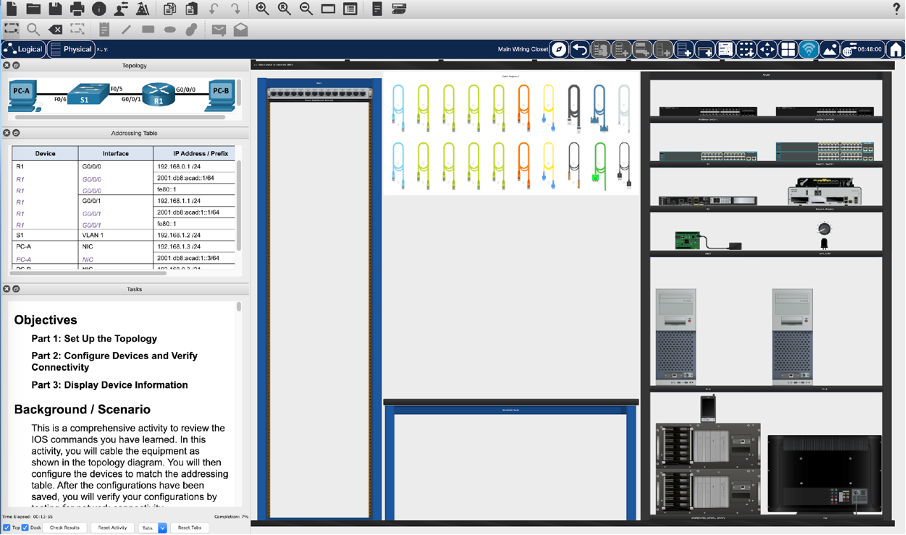The height and width of the screenshot is (535, 906).
Task: Zoom in on the workspace
Action: tap(262, 9)
